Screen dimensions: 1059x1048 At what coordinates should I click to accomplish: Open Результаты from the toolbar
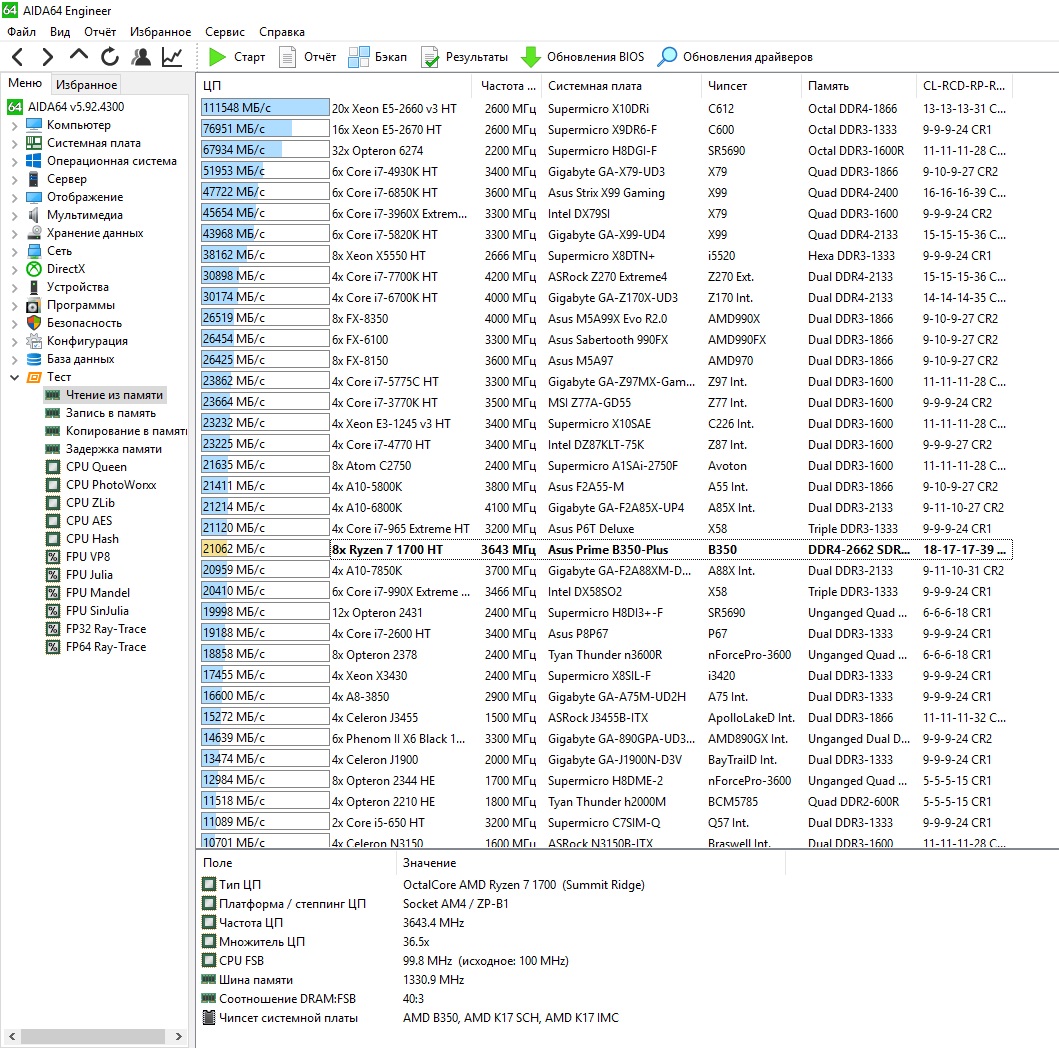pyautogui.click(x=464, y=57)
